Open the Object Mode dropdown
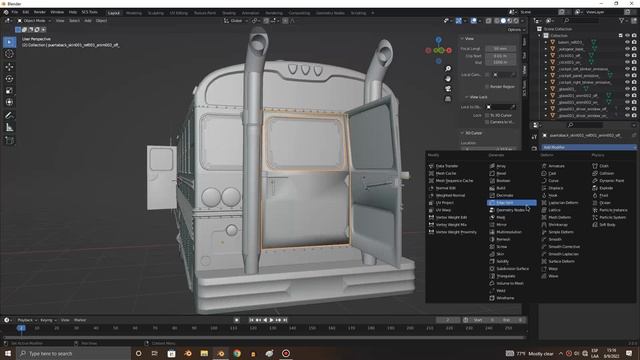This screenshot has height=360, width=640. click(34, 20)
